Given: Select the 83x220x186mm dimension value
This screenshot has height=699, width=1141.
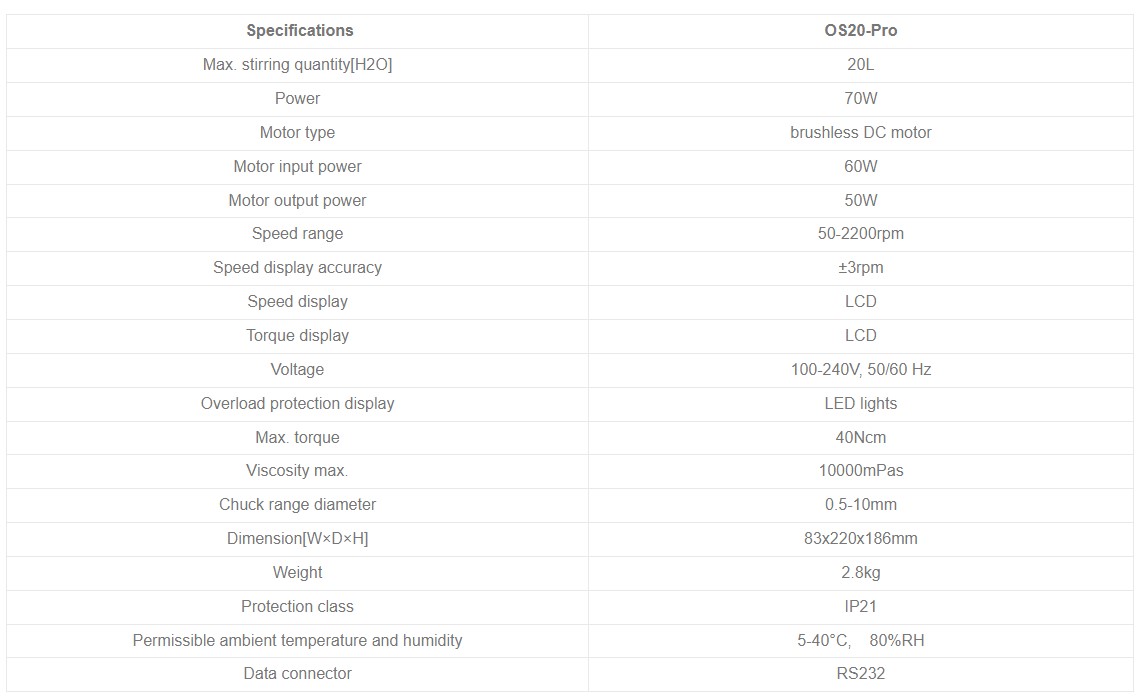Looking at the screenshot, I should coord(860,539).
